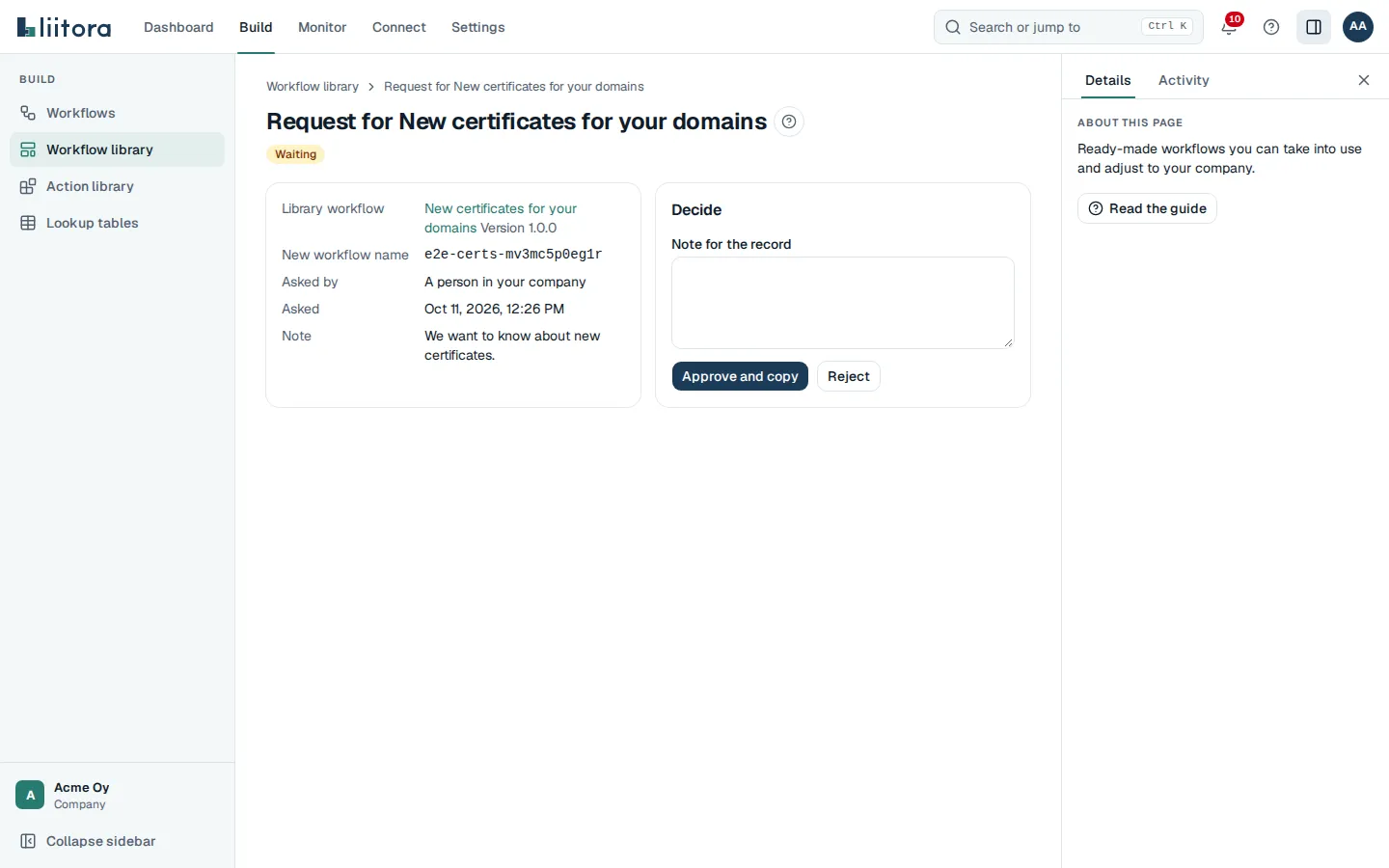This screenshot has width=1389, height=868.
Task: Select the Build menu
Action: (256, 27)
